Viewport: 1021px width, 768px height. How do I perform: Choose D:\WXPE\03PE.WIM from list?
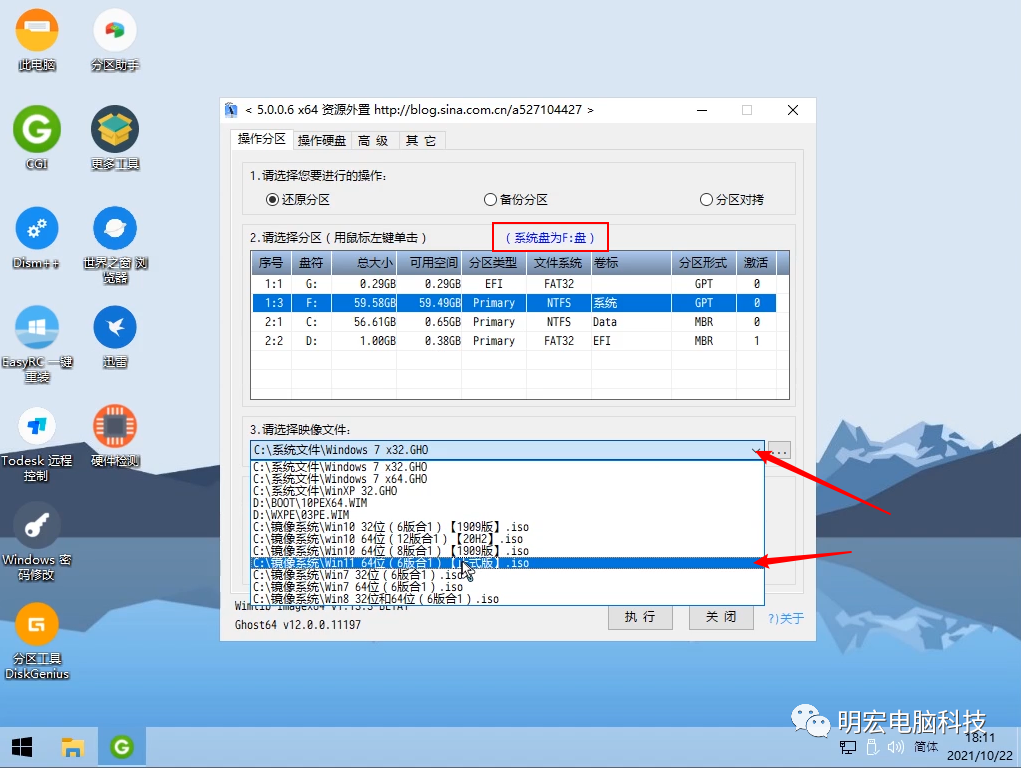click(x=507, y=515)
